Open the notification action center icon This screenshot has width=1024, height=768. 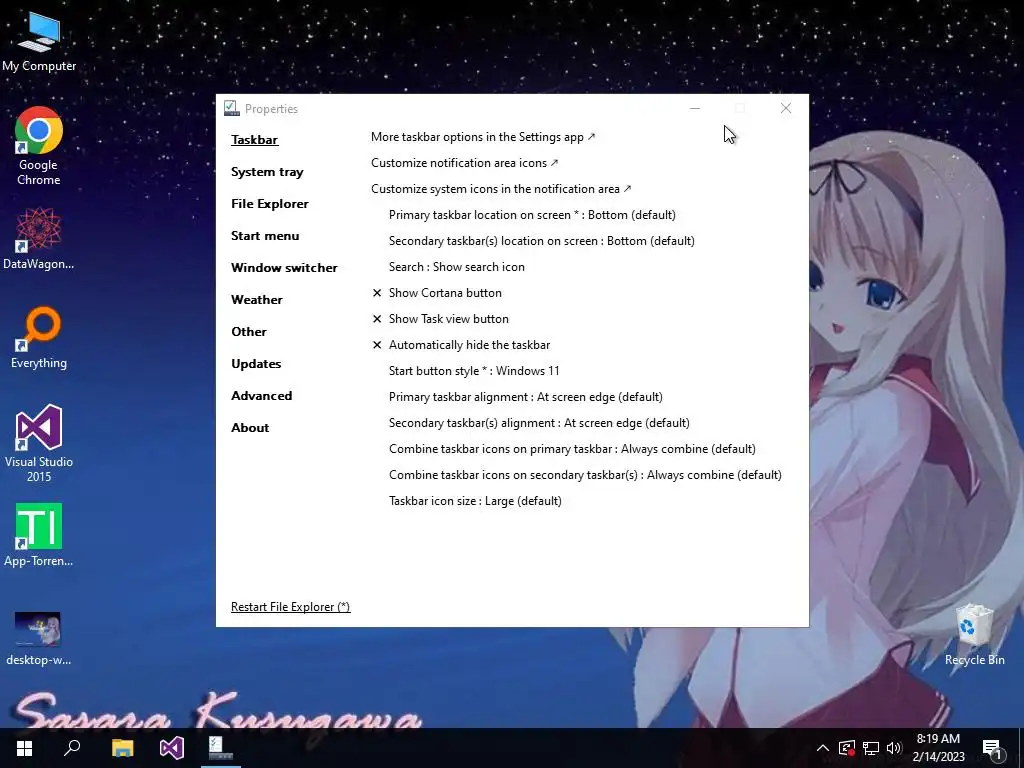point(992,749)
